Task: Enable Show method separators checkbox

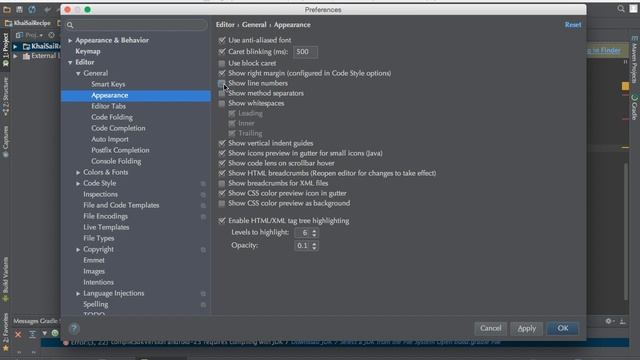Action: (x=222, y=93)
